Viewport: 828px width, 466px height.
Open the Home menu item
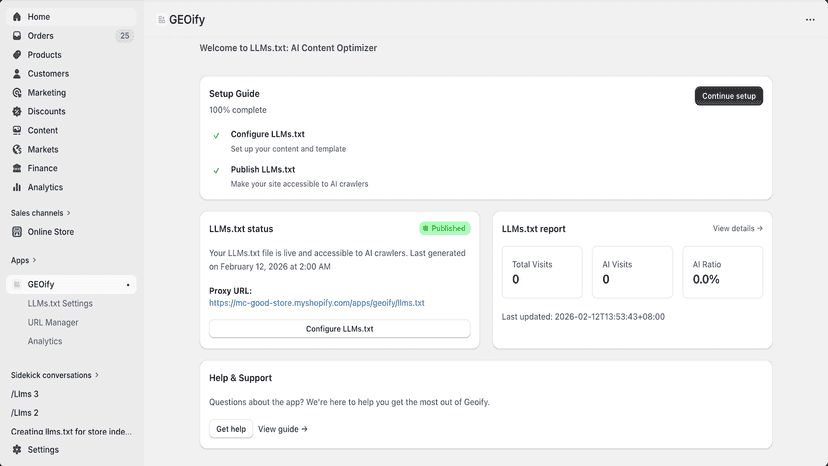[71, 17]
